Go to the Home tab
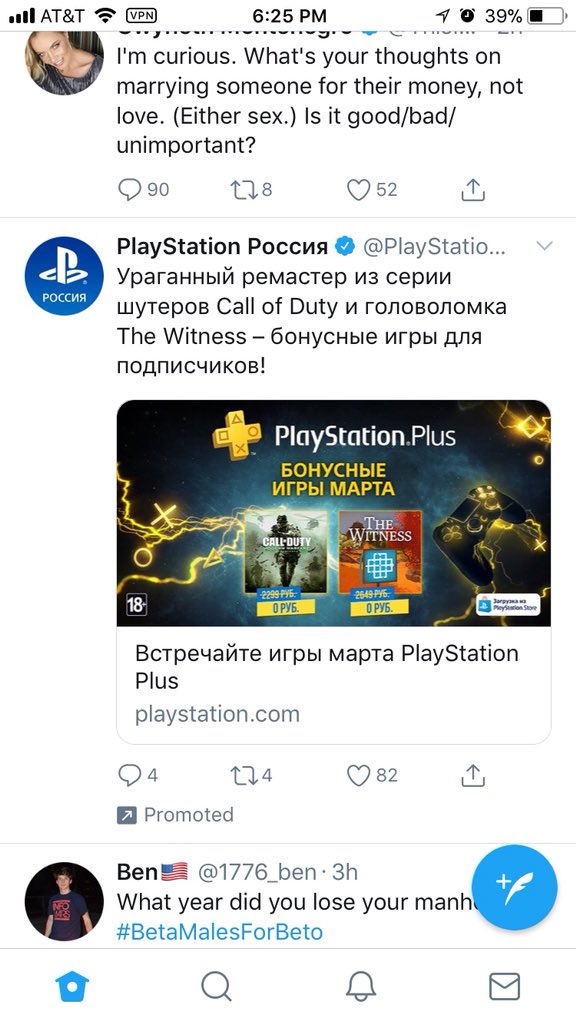 tap(72, 986)
